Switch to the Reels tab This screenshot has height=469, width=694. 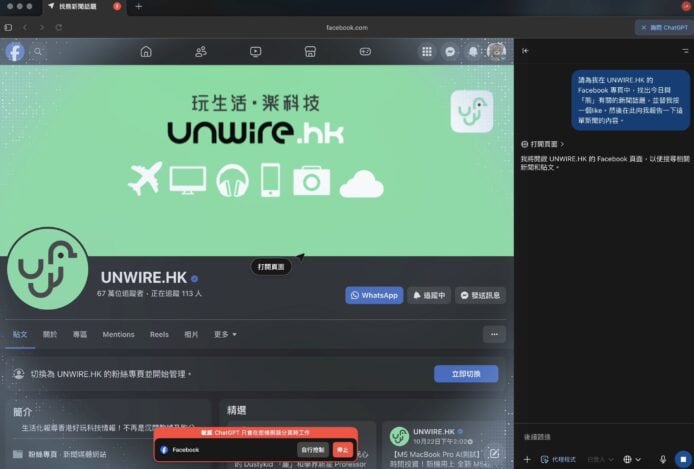tap(159, 334)
